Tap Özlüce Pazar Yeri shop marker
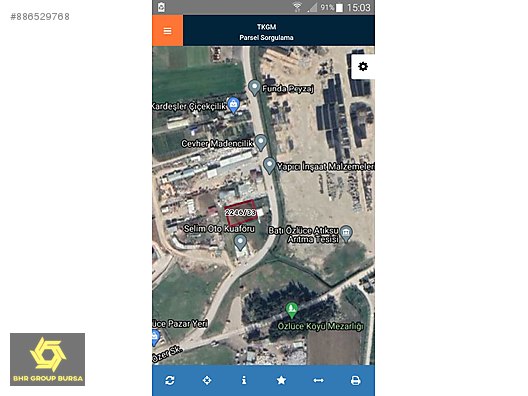 (x=155, y=337)
